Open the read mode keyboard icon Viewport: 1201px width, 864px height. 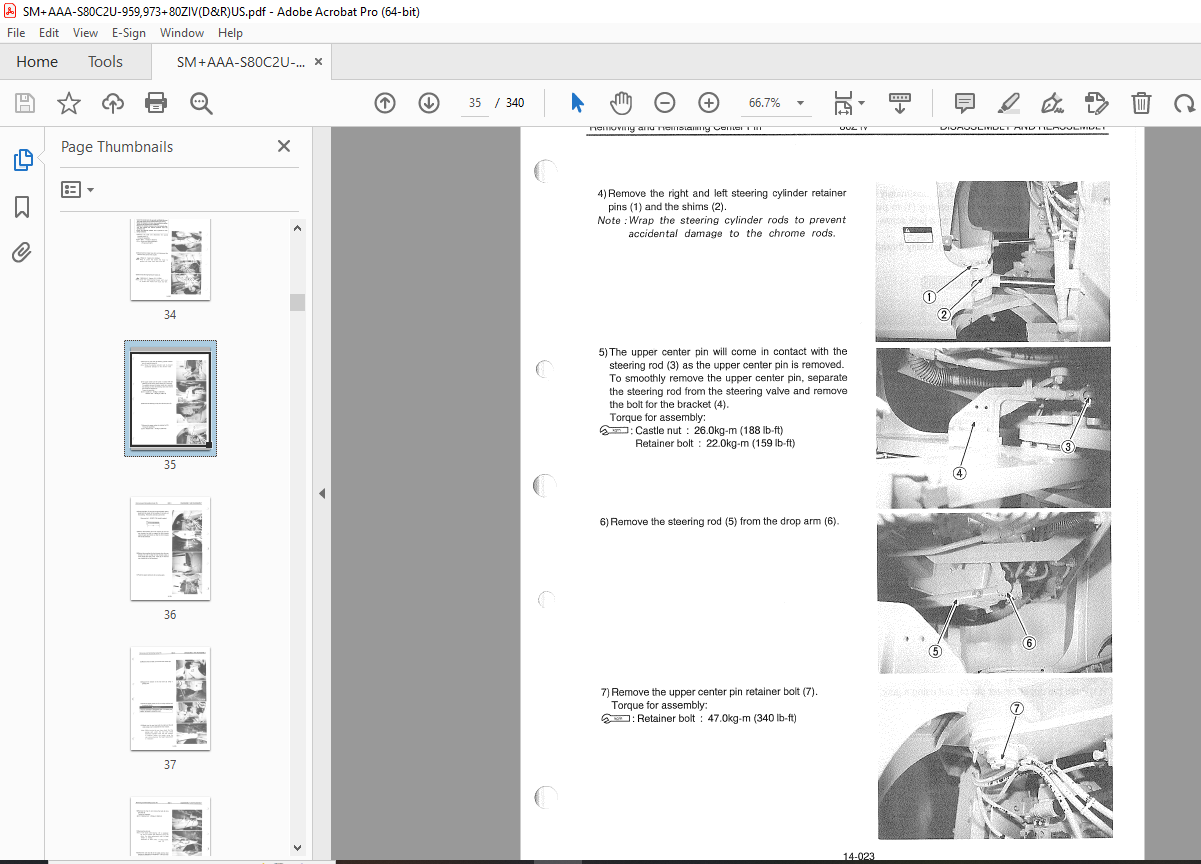(x=900, y=103)
